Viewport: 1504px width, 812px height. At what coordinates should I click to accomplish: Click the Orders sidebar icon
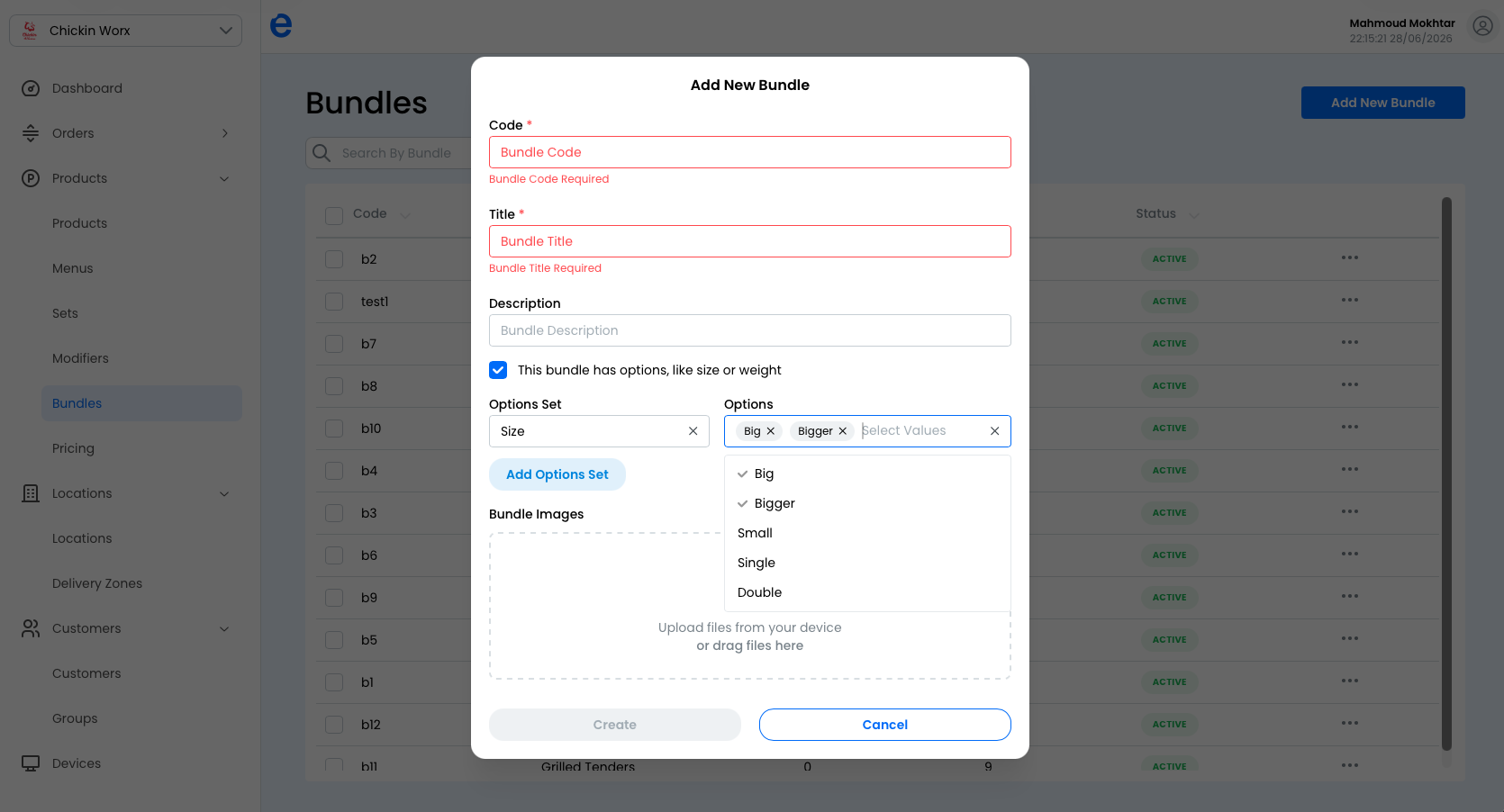(31, 133)
